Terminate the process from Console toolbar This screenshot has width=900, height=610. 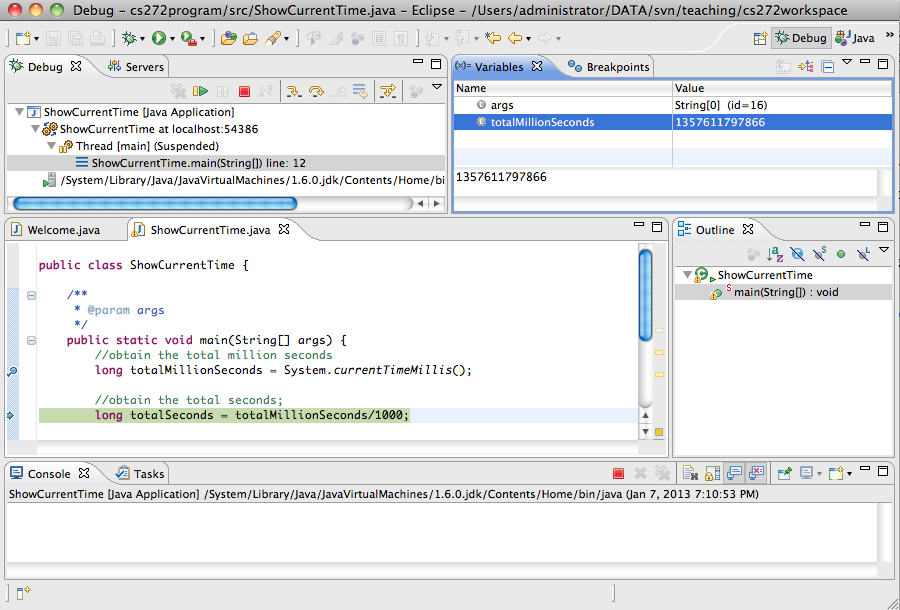618,473
